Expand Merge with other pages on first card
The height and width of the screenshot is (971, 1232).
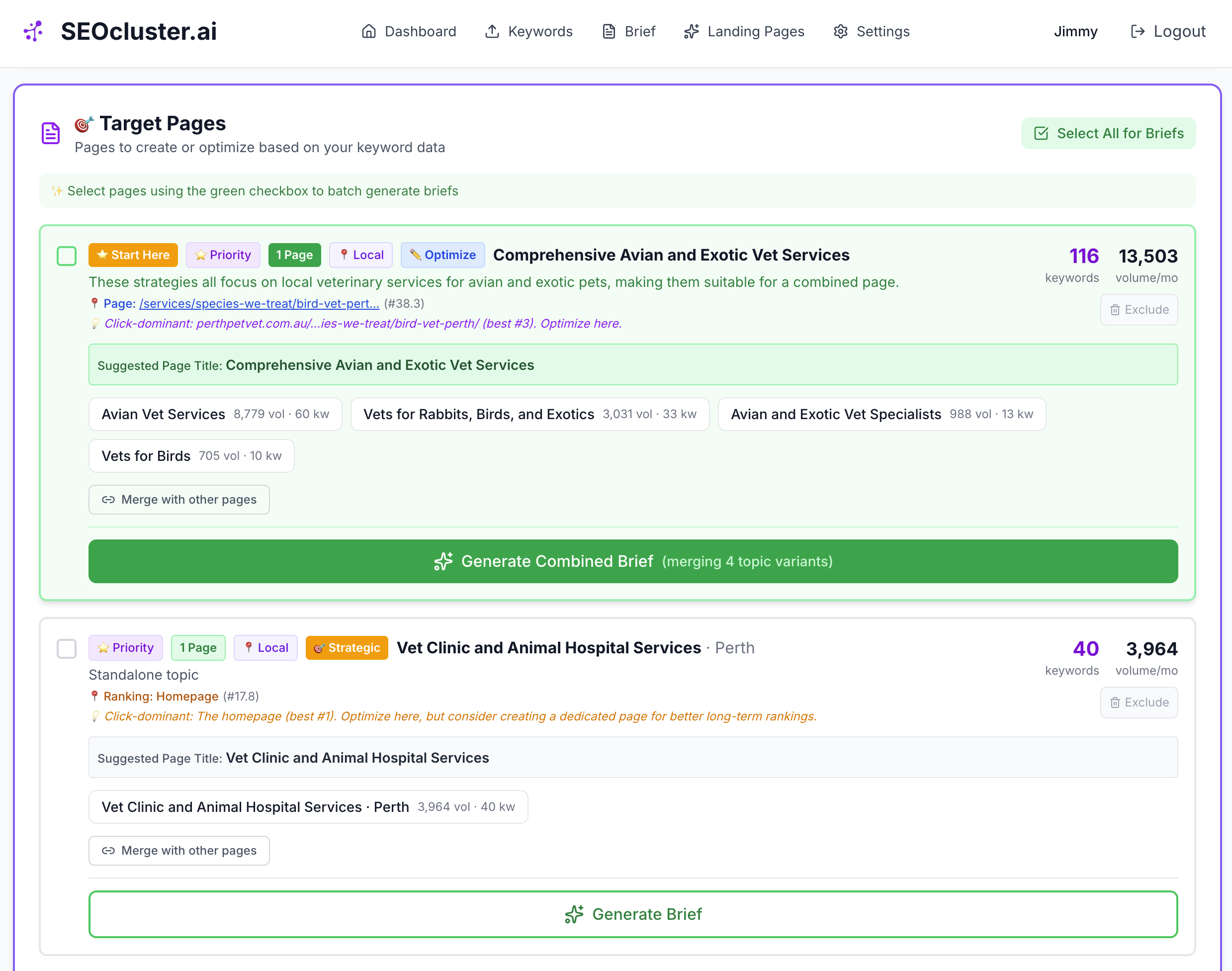pyautogui.click(x=179, y=500)
